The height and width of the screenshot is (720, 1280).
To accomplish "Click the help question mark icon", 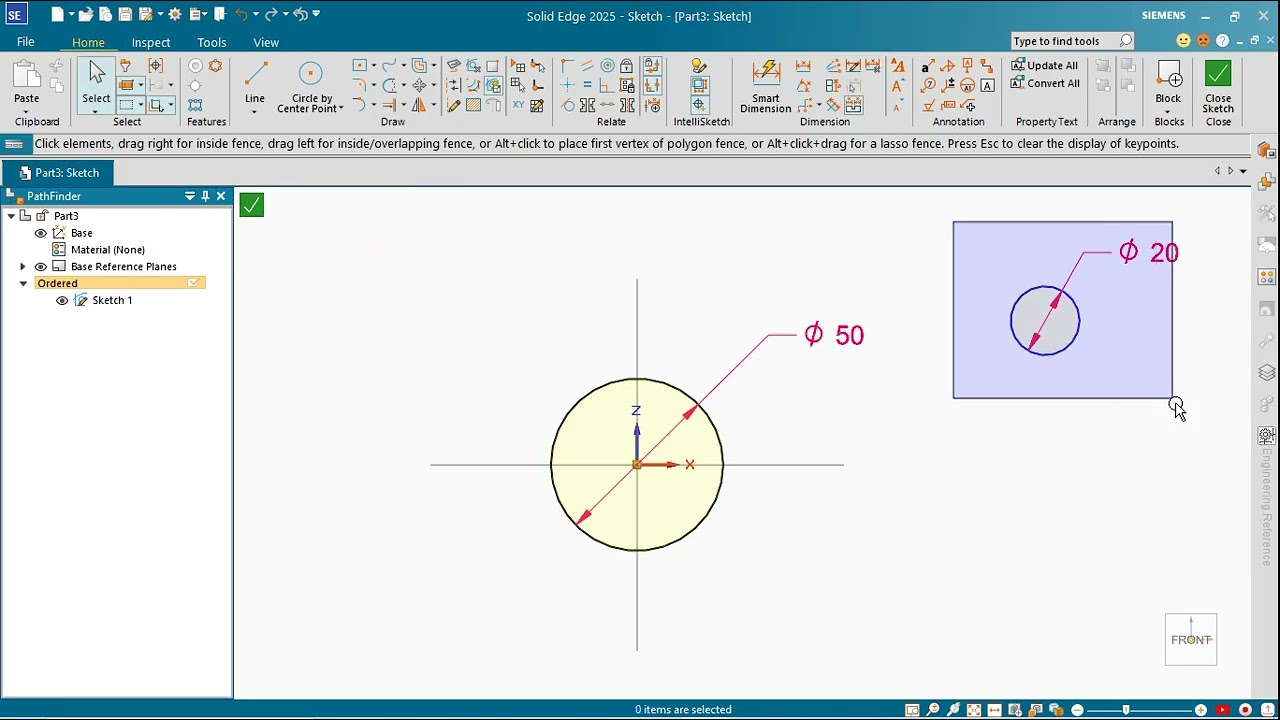I will [1223, 41].
